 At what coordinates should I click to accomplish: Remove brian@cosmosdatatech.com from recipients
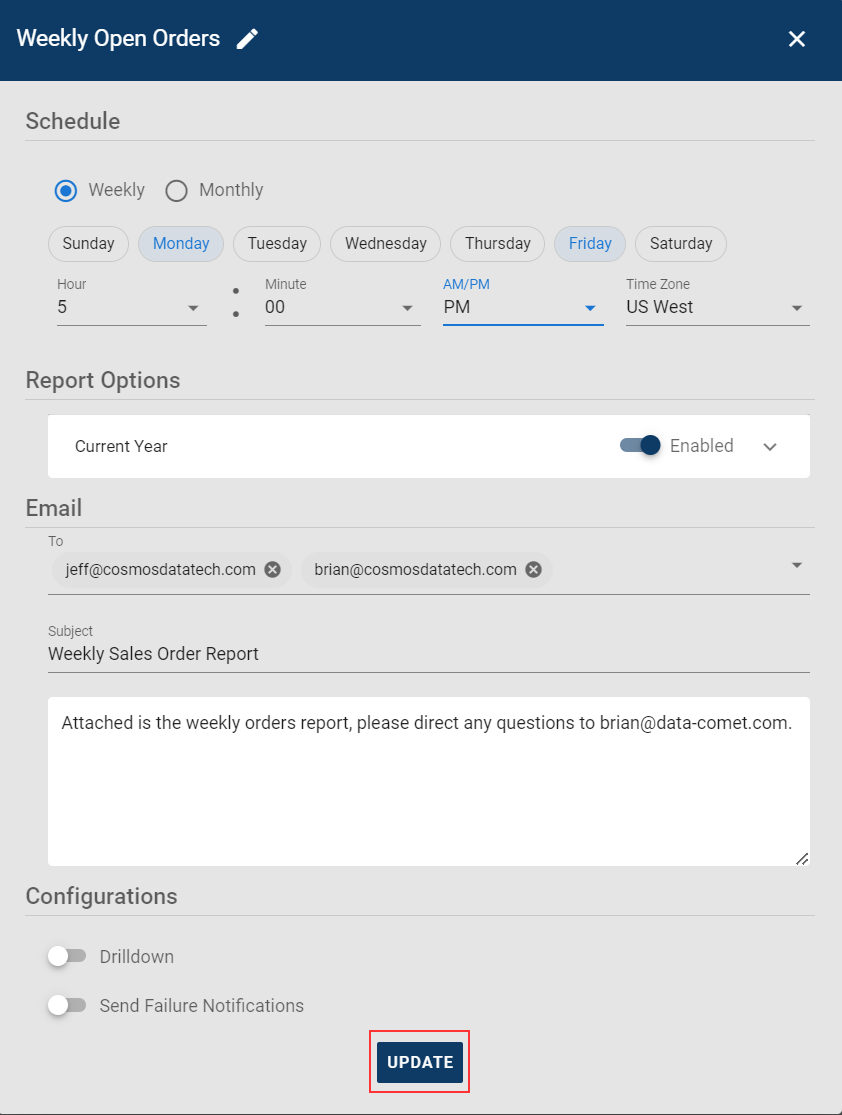[533, 569]
